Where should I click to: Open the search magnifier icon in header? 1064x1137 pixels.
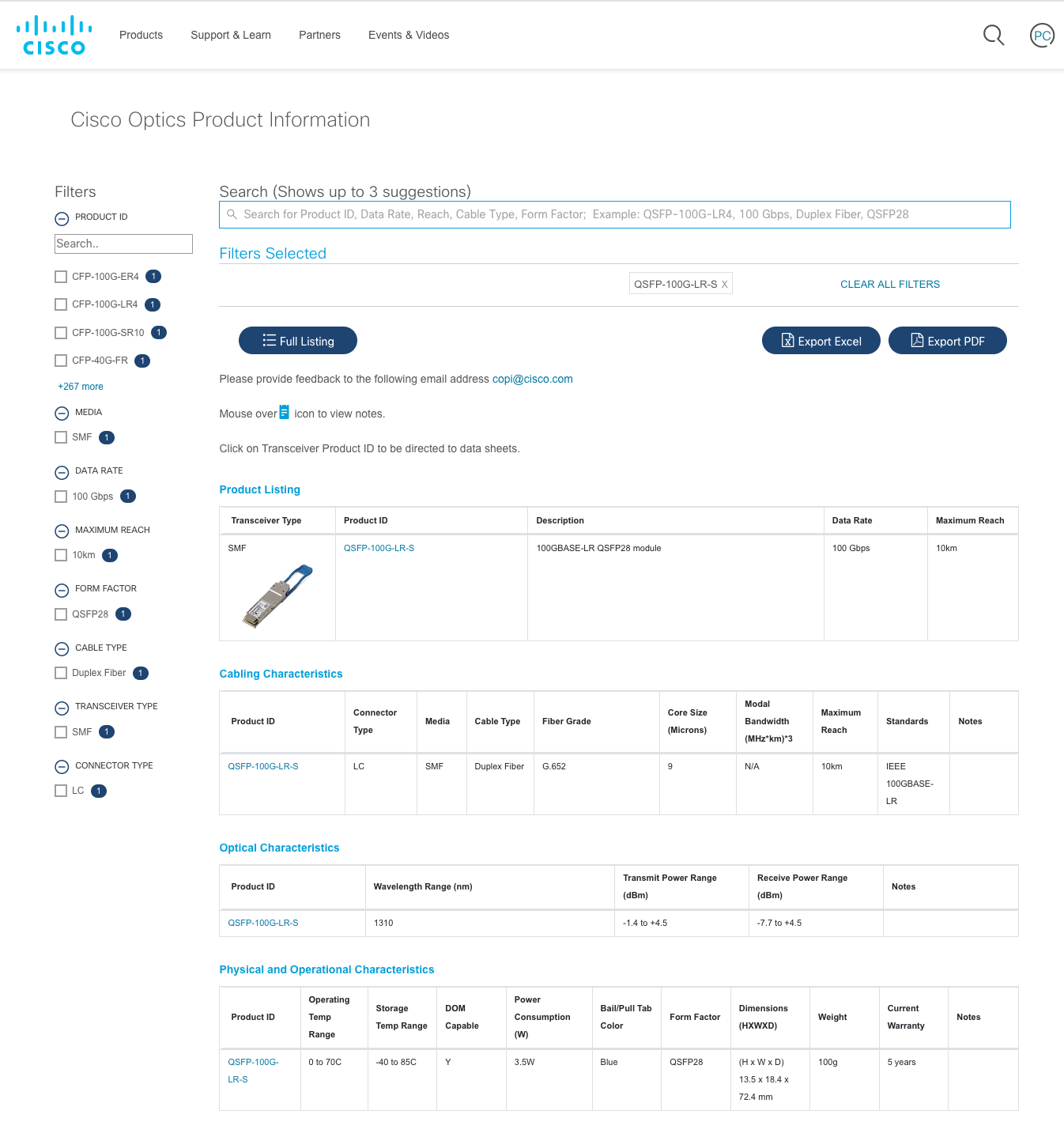(x=993, y=35)
